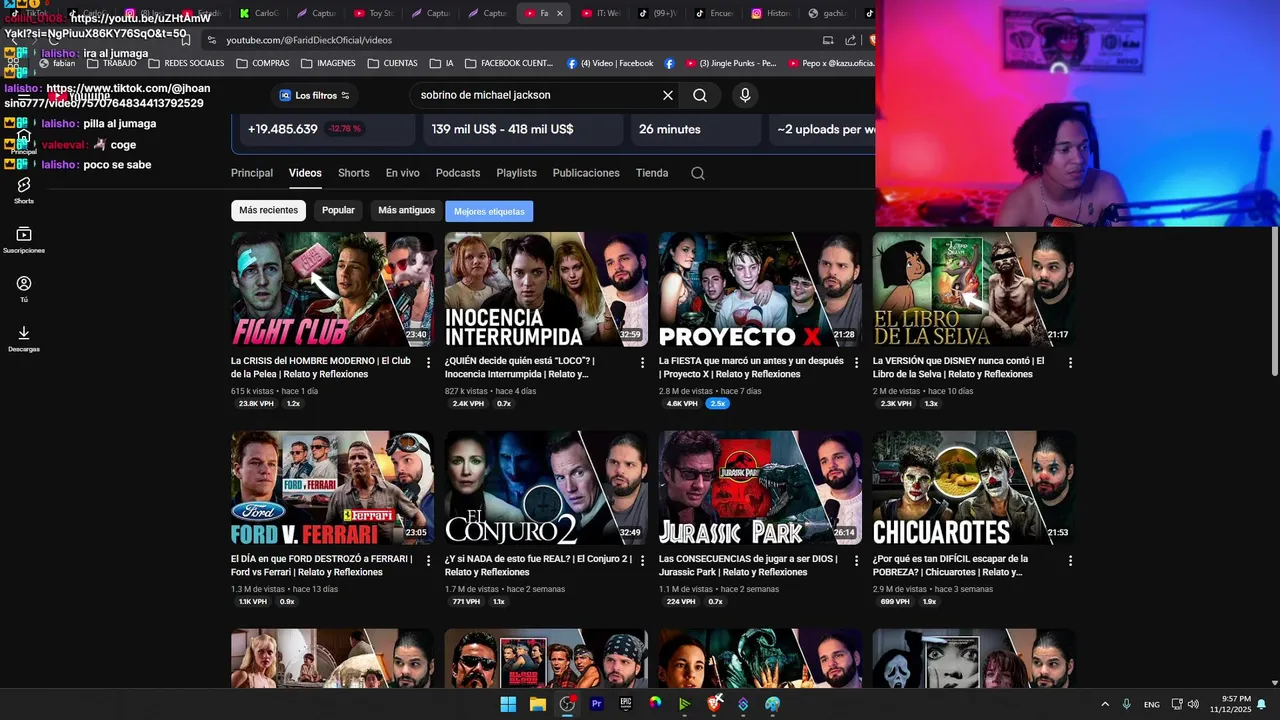Open the REDES SOCIALES bookmarks folder
This screenshot has height=720, width=1280.
[x=186, y=63]
